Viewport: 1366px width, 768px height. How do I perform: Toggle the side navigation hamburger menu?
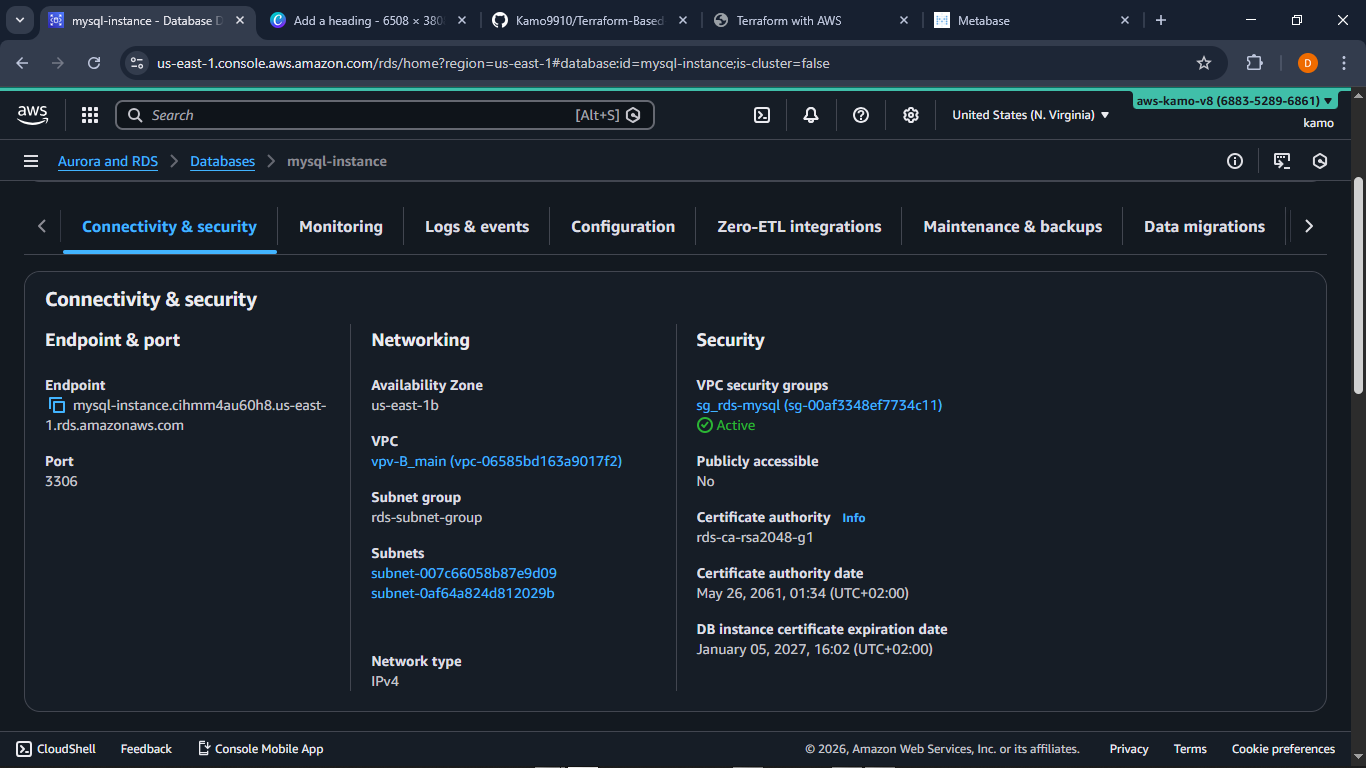click(31, 161)
